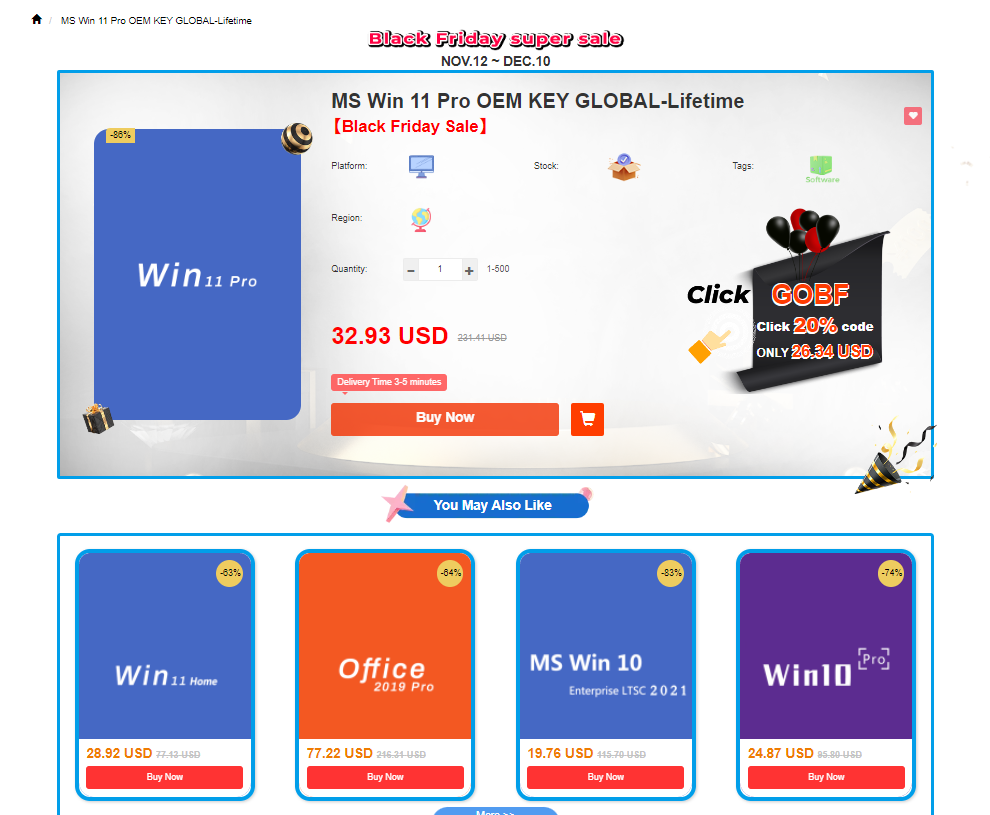Go to home via breadcrumb house icon

tap(37, 20)
